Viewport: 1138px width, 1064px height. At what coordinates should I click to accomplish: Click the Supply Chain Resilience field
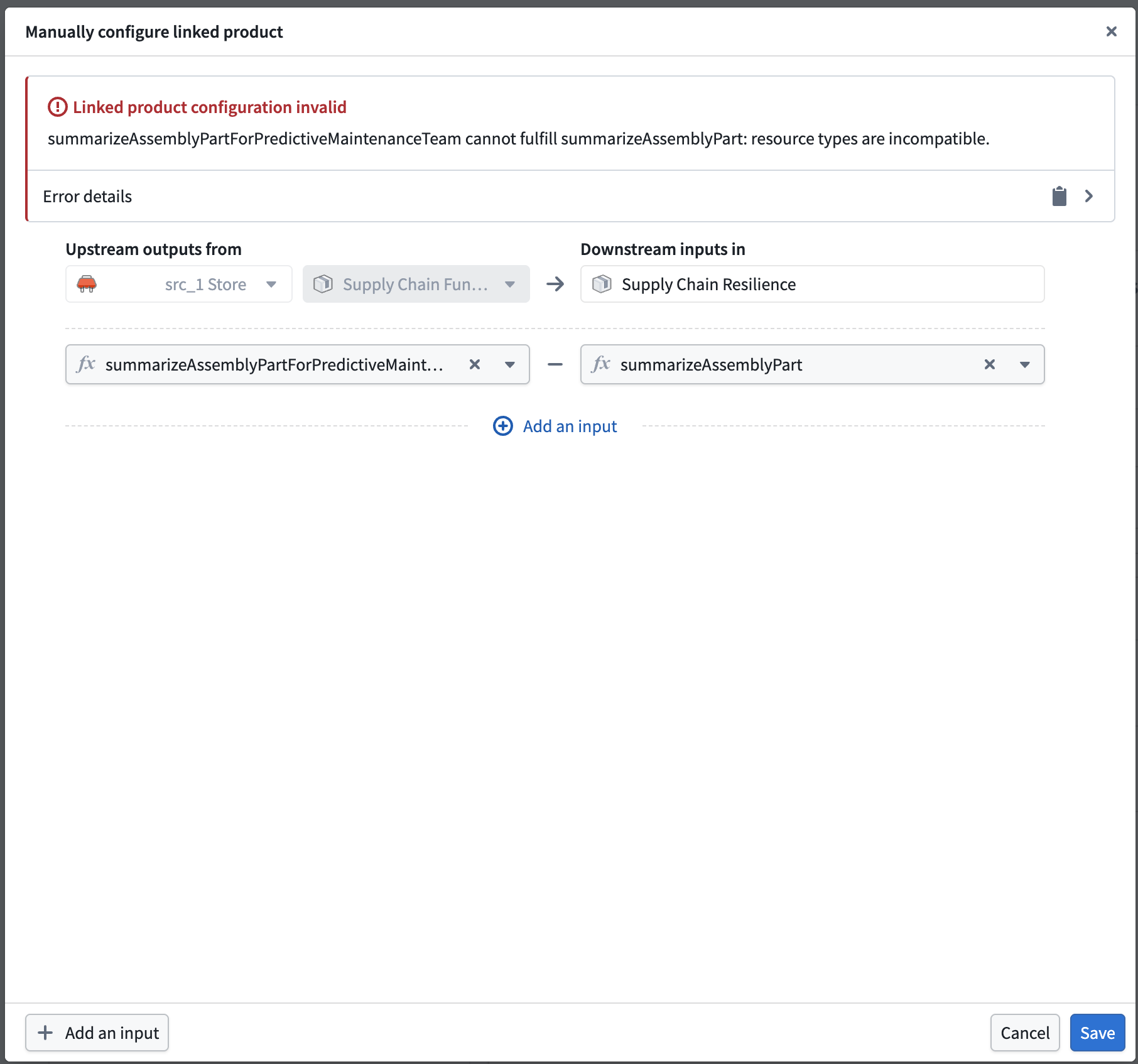812,284
